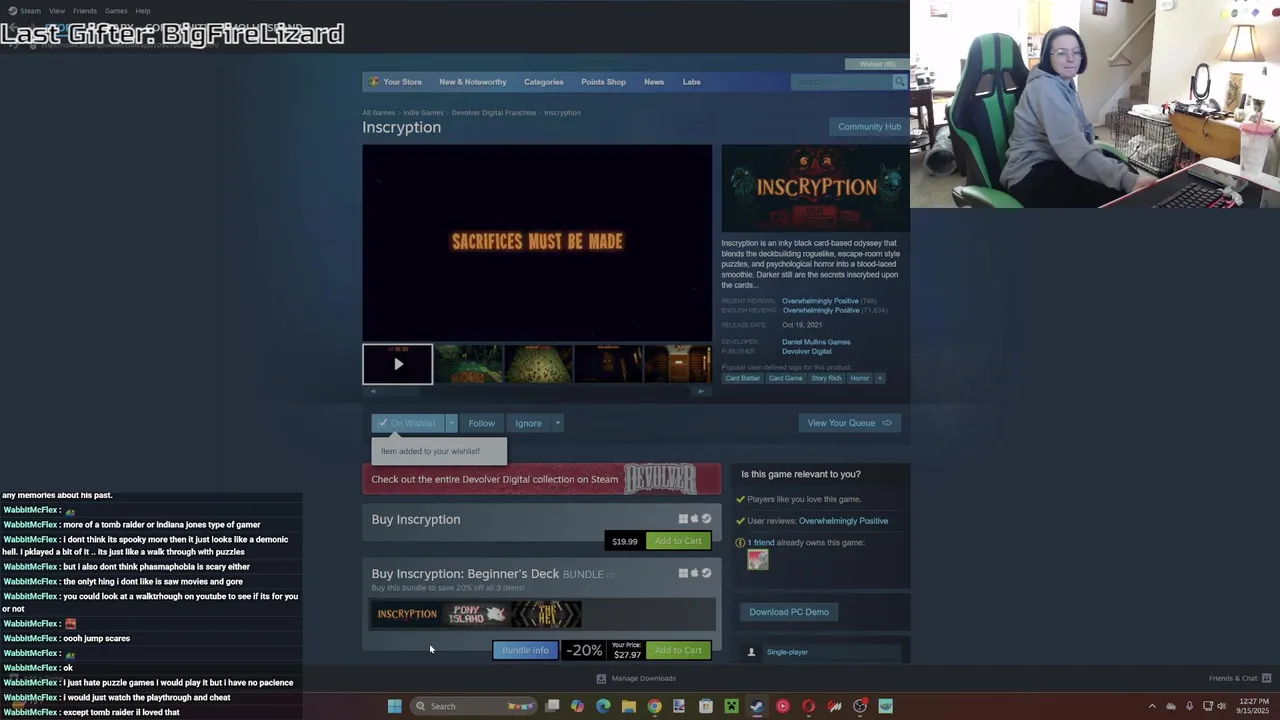
Task: Add Beginner's Deck bundle to cart
Action: [678, 651]
